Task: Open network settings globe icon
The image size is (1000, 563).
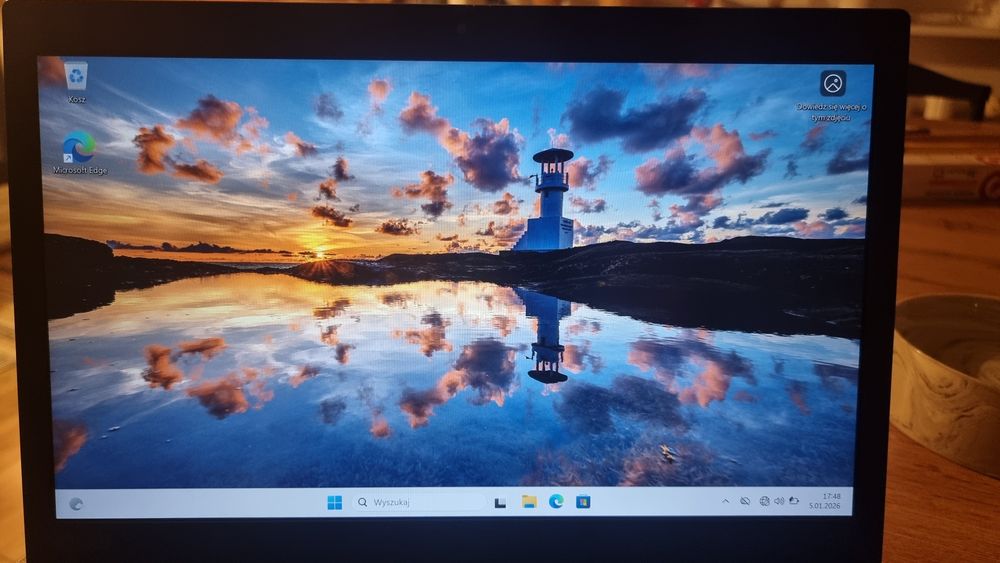Action: [x=765, y=501]
